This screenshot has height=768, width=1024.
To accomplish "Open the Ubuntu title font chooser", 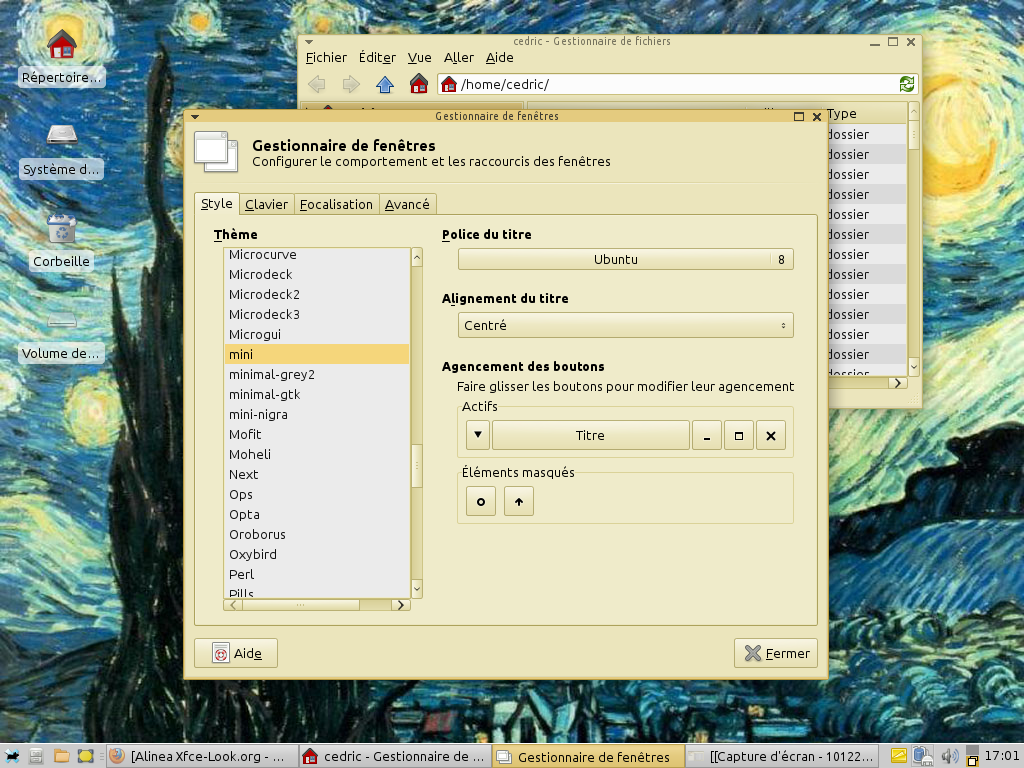I will pyautogui.click(x=626, y=259).
